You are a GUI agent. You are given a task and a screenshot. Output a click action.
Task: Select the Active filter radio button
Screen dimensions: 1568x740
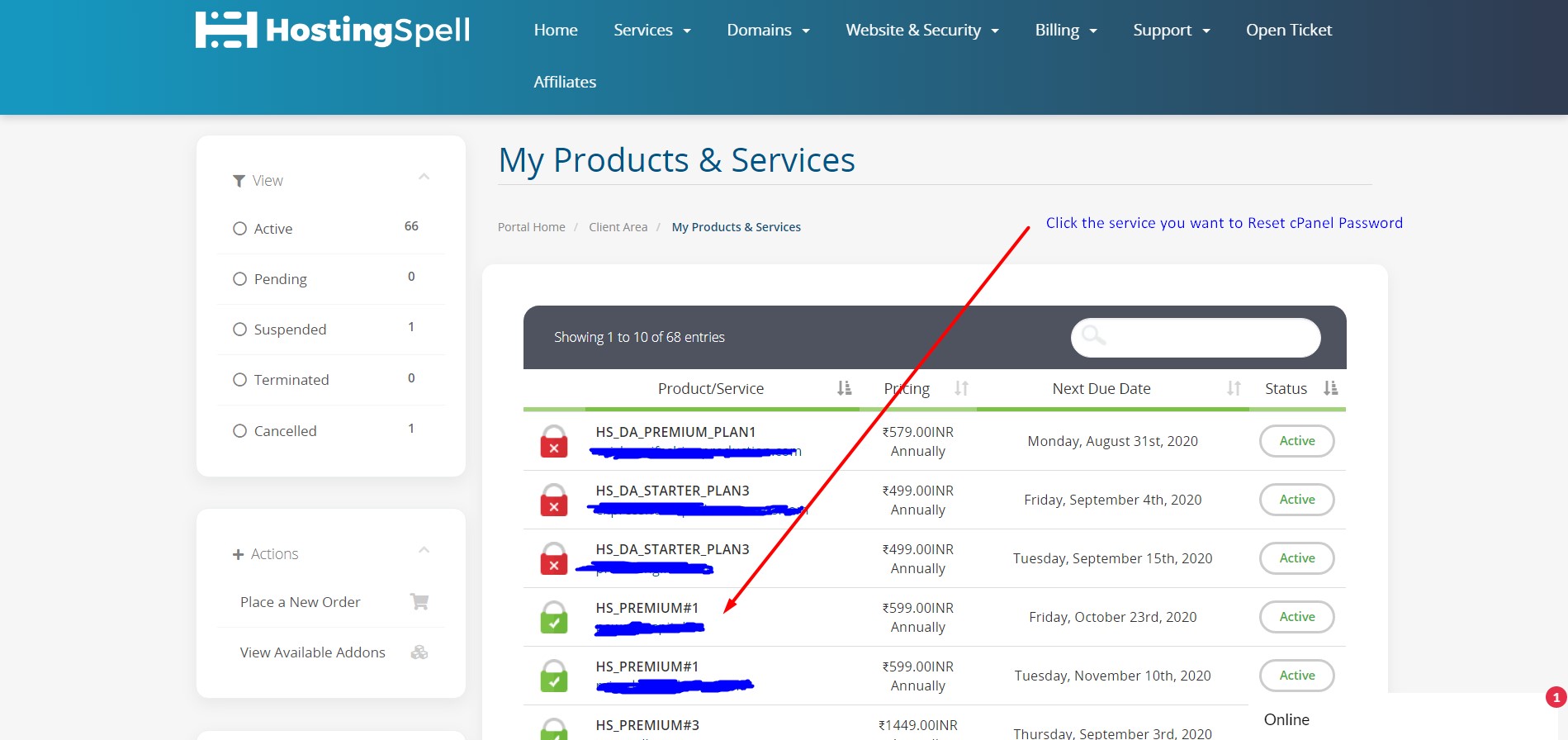(240, 229)
